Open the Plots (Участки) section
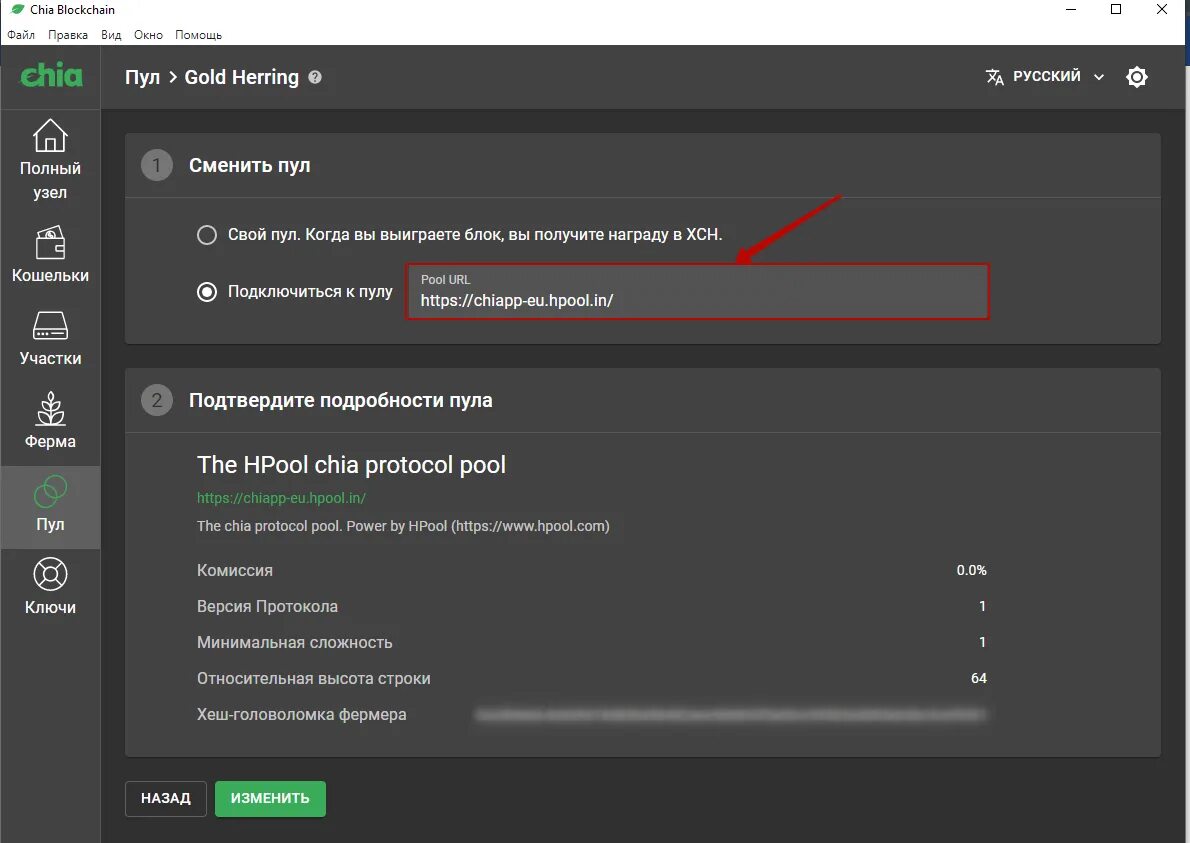 pos(50,338)
